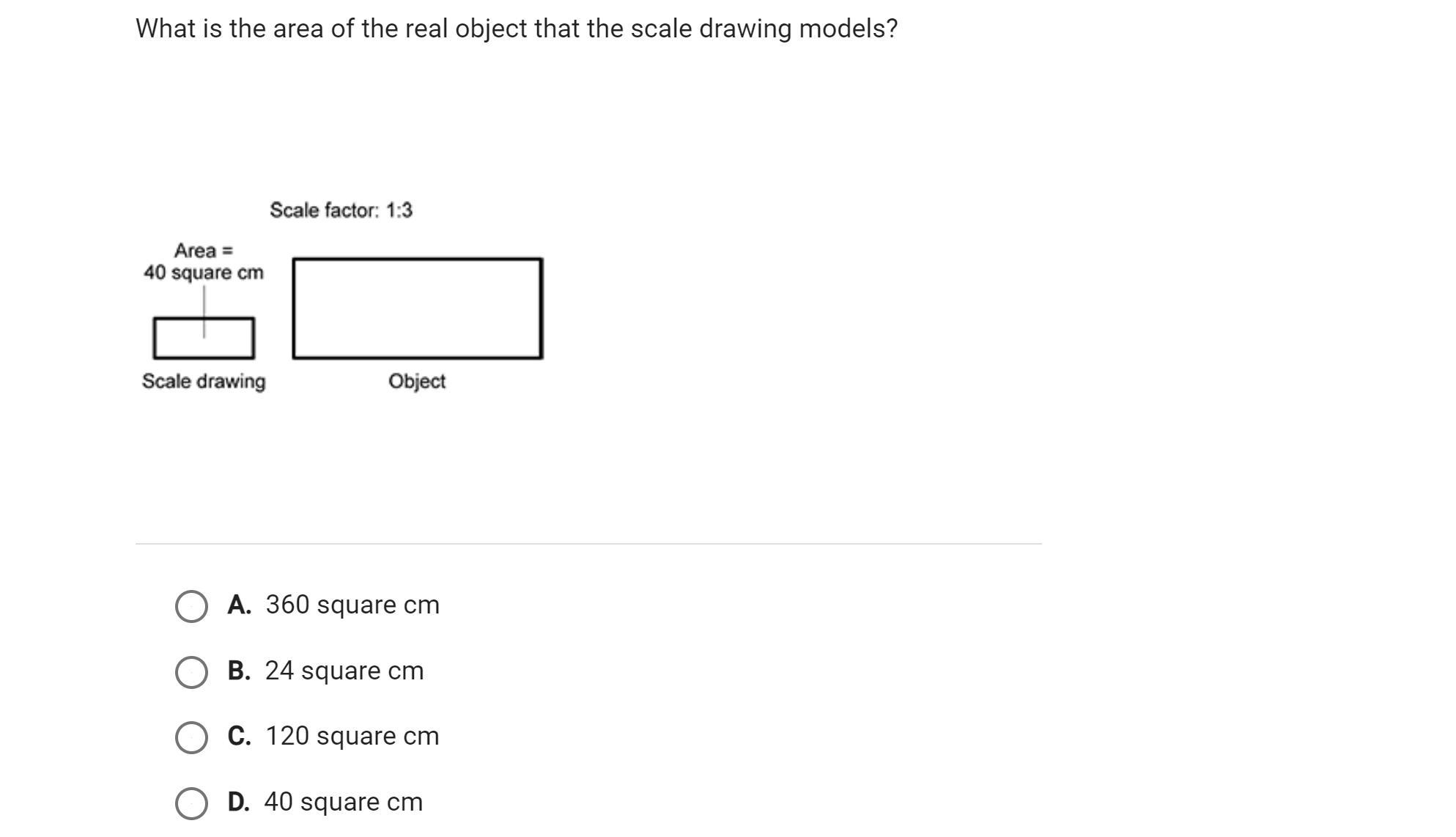1456x837 pixels.
Task: Click the bold letter 'A.' label
Action: tap(240, 605)
